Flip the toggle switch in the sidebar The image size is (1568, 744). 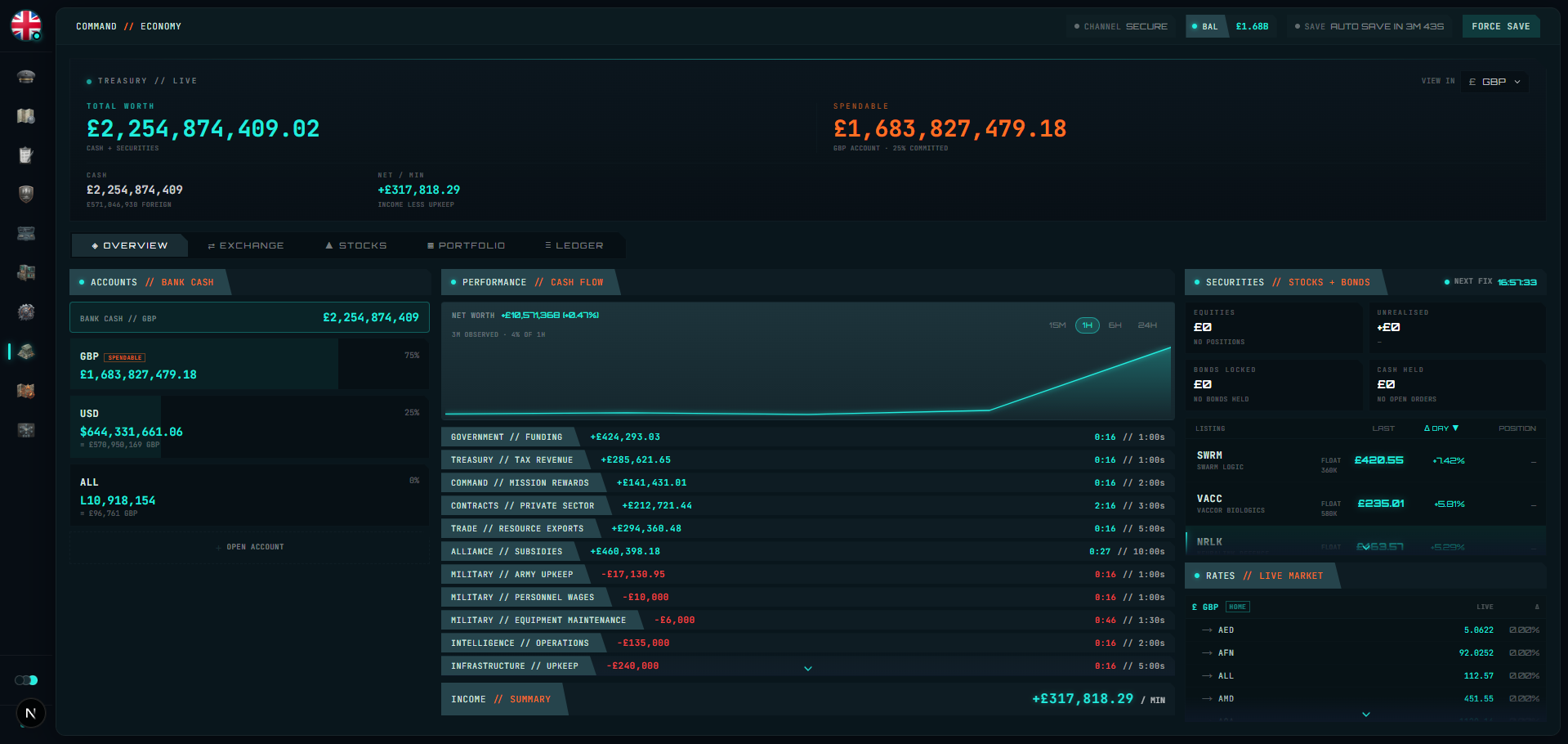point(26,680)
